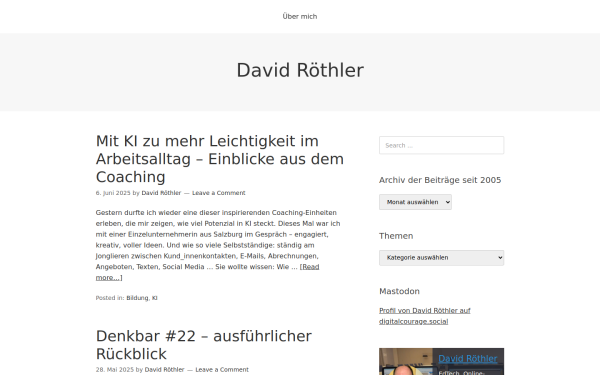Click Leave a Comment on 6. Juni post

(218, 193)
